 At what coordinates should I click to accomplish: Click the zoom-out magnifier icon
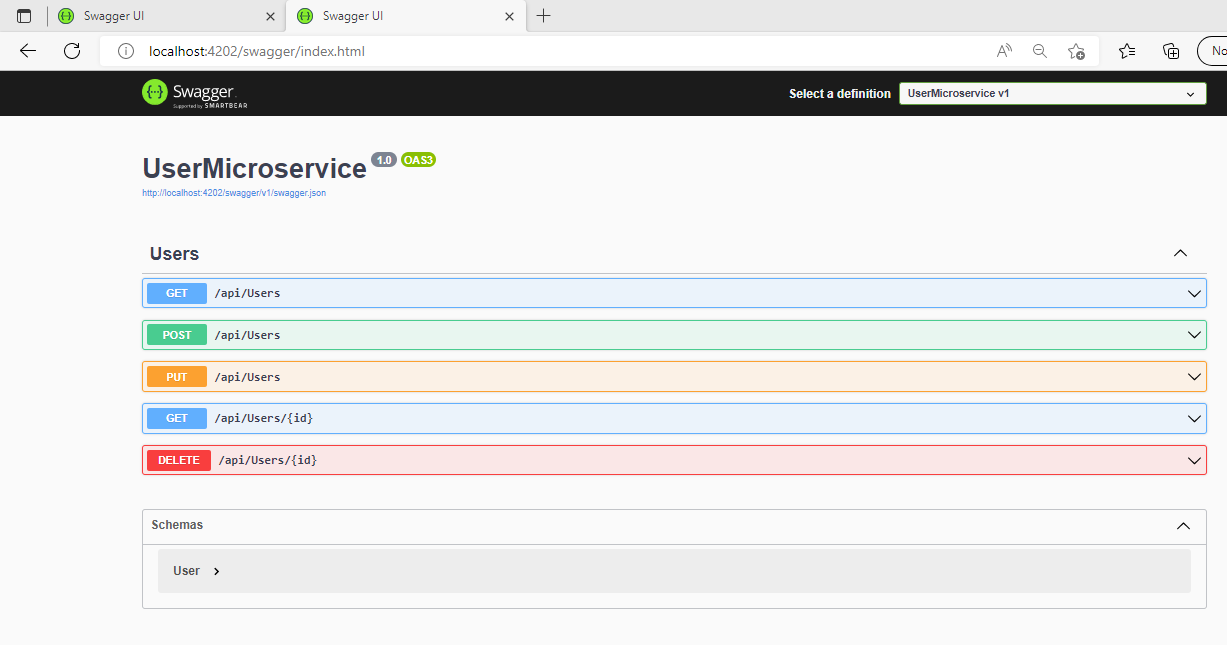tap(1039, 50)
